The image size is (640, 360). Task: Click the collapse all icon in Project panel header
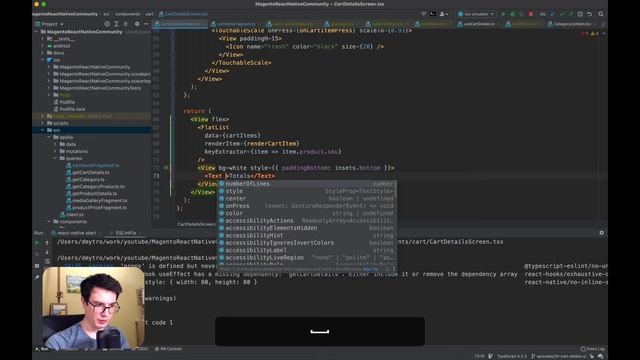tap(126, 24)
